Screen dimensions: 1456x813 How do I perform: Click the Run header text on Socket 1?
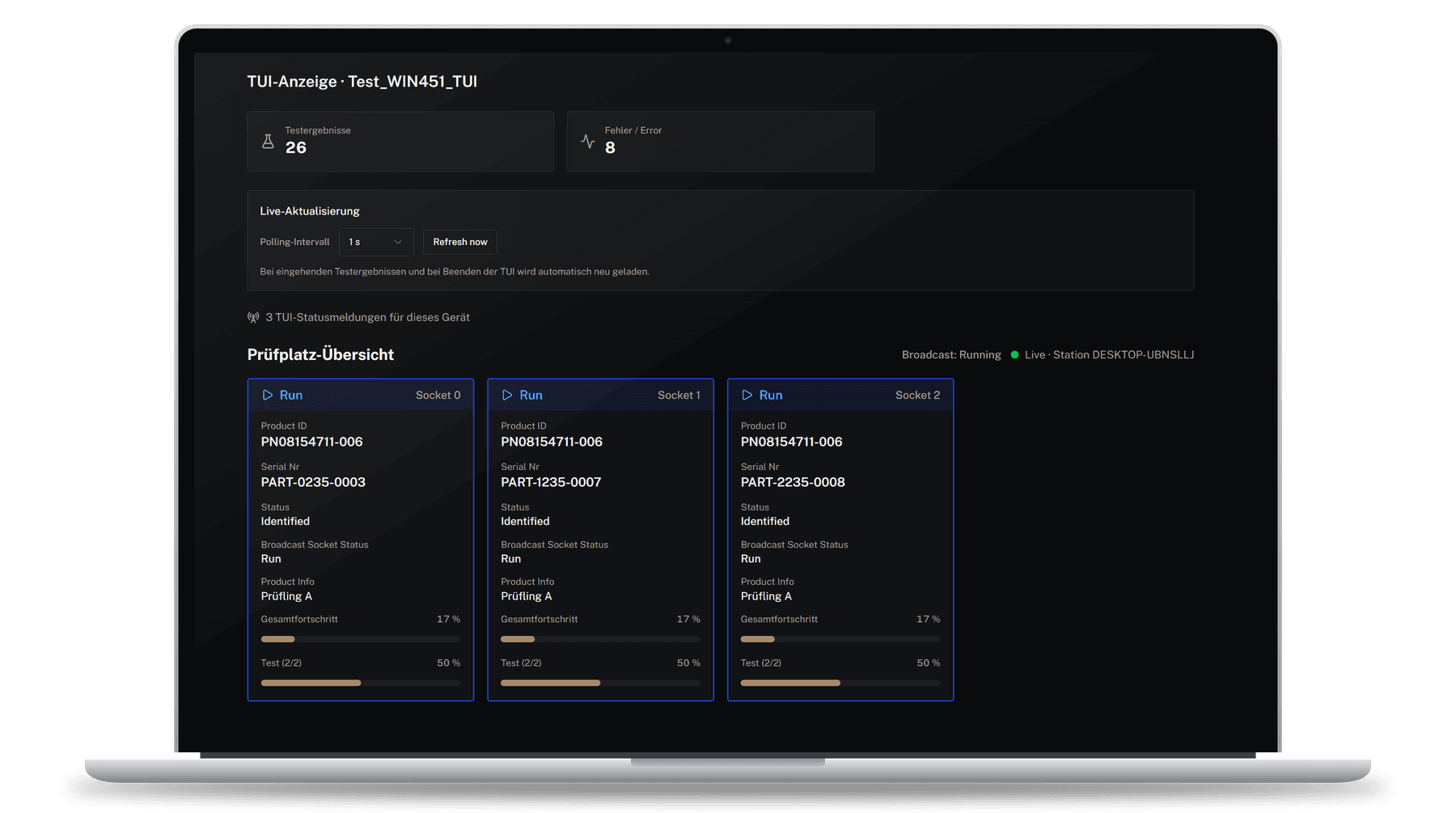point(531,395)
